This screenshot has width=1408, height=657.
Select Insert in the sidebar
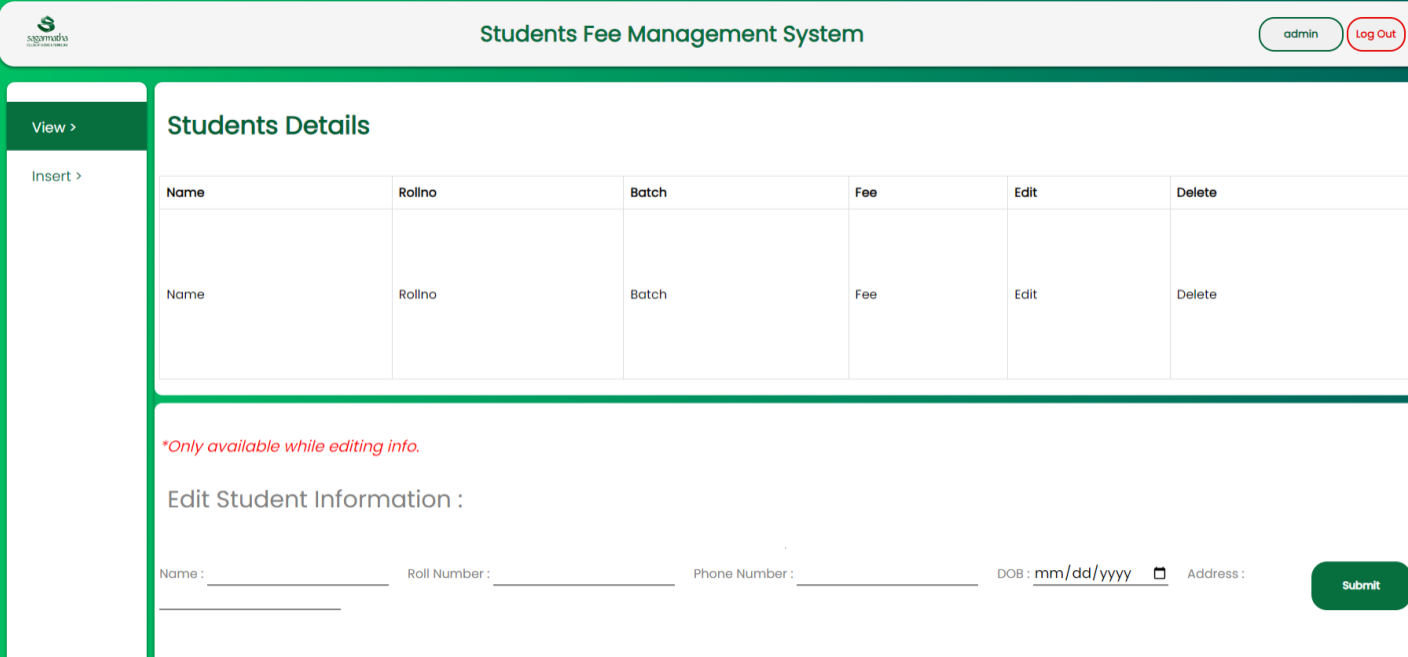pos(56,176)
